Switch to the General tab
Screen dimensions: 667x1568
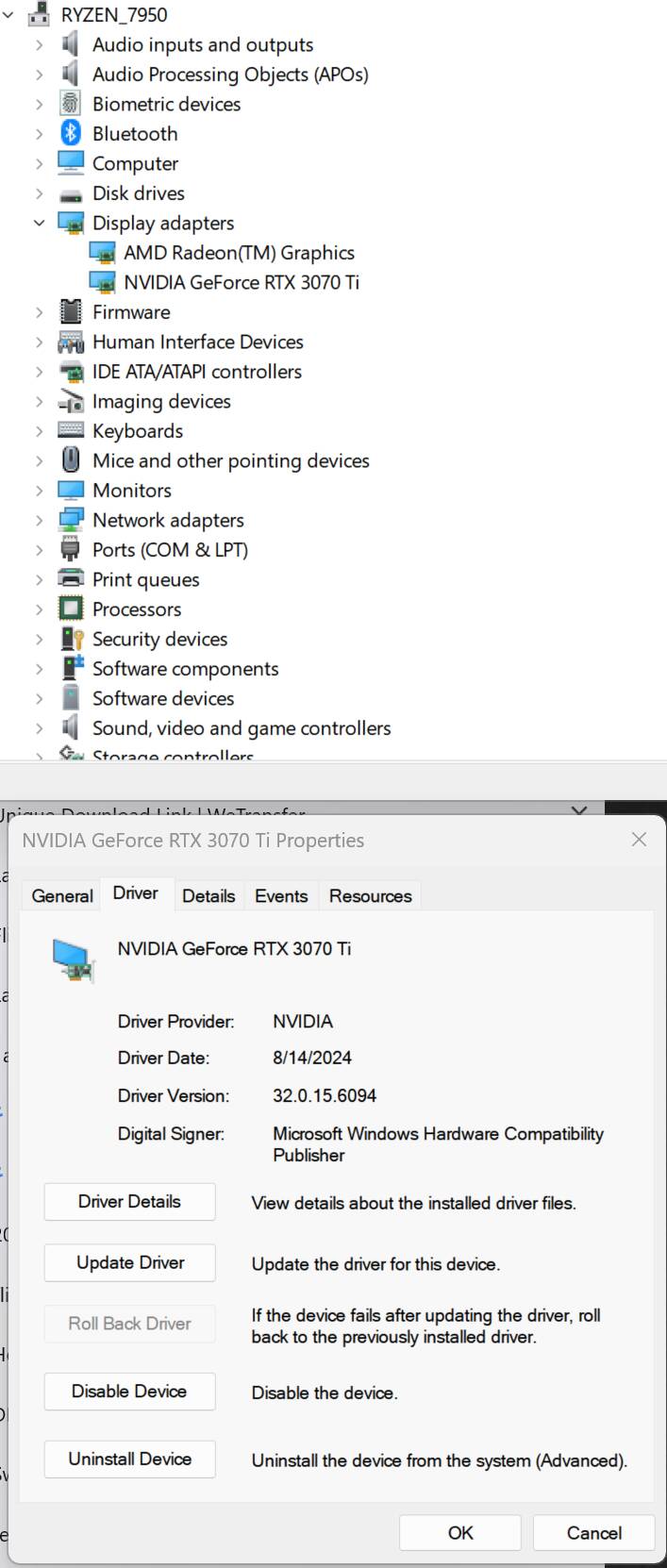point(62,895)
